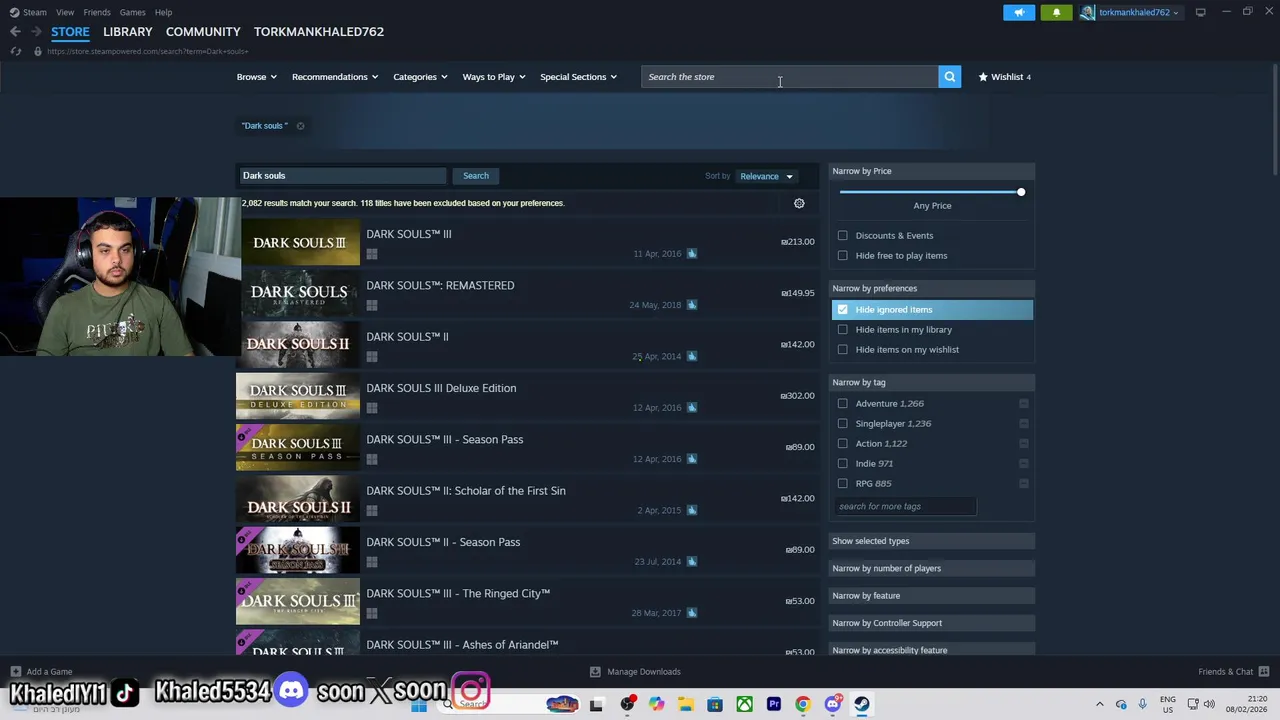This screenshot has height=720, width=1280.
Task: Enable Hide free to play items
Action: pos(843,256)
